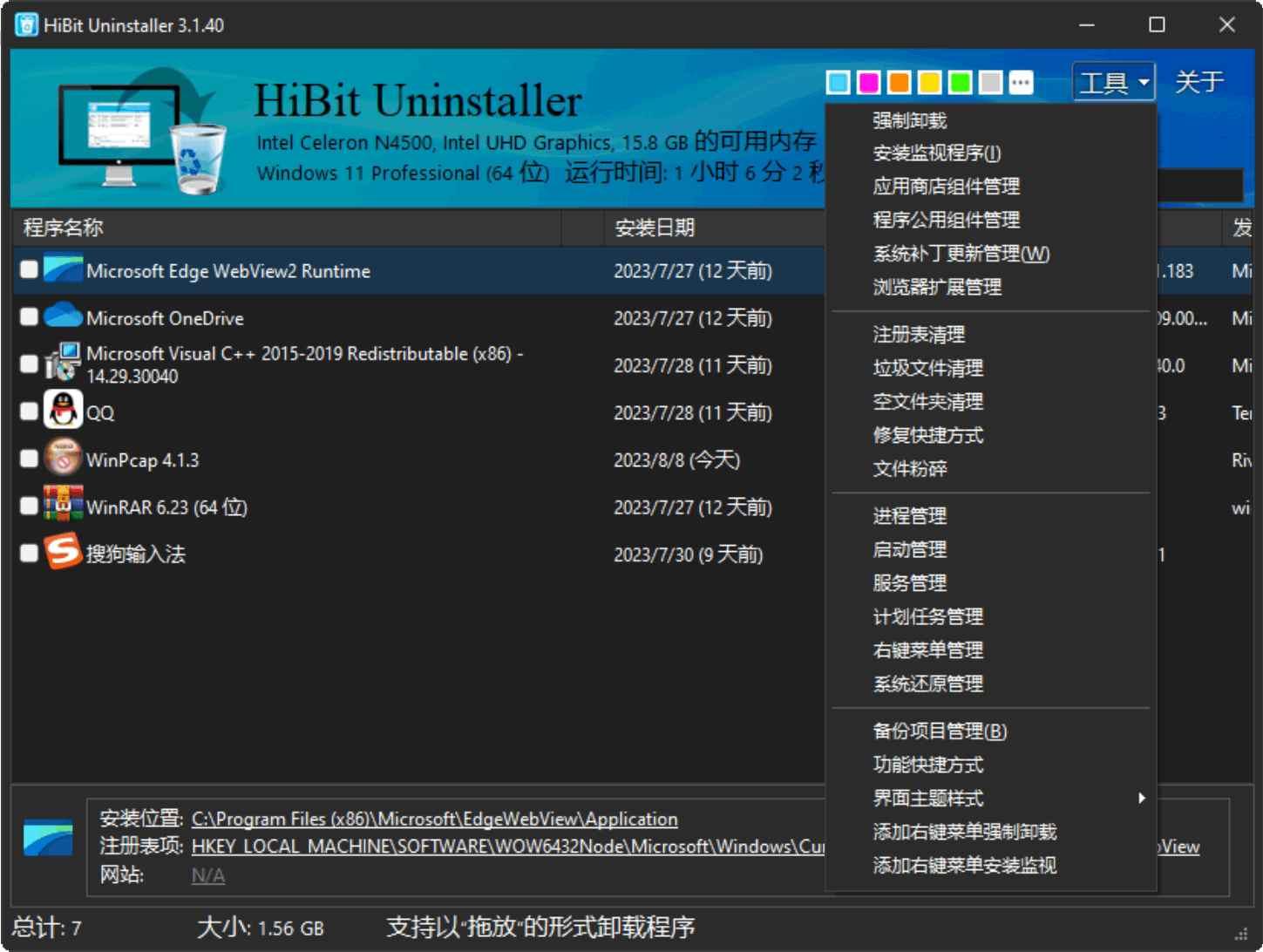Click the window resize grip
Image resolution: width=1263 pixels, height=952 pixels.
(1241, 934)
